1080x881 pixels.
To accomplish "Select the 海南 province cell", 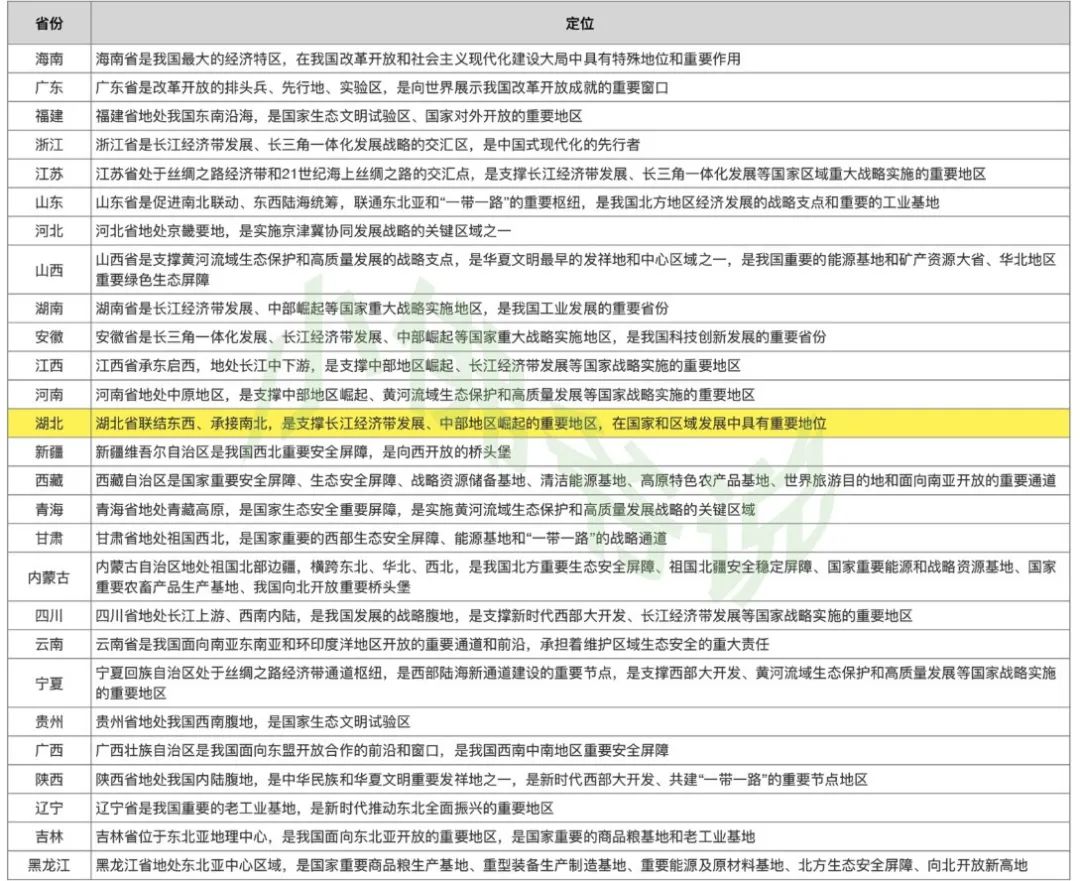I will coord(49,59).
